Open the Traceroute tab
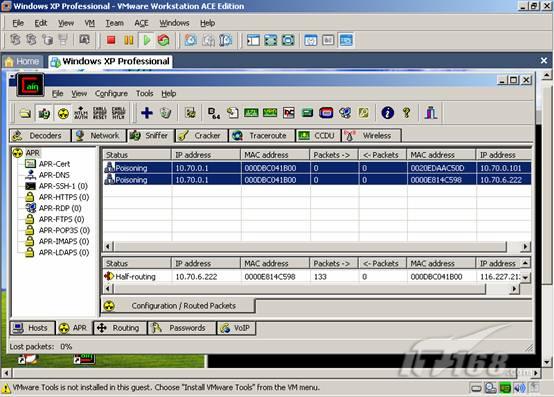 pyautogui.click(x=262, y=136)
